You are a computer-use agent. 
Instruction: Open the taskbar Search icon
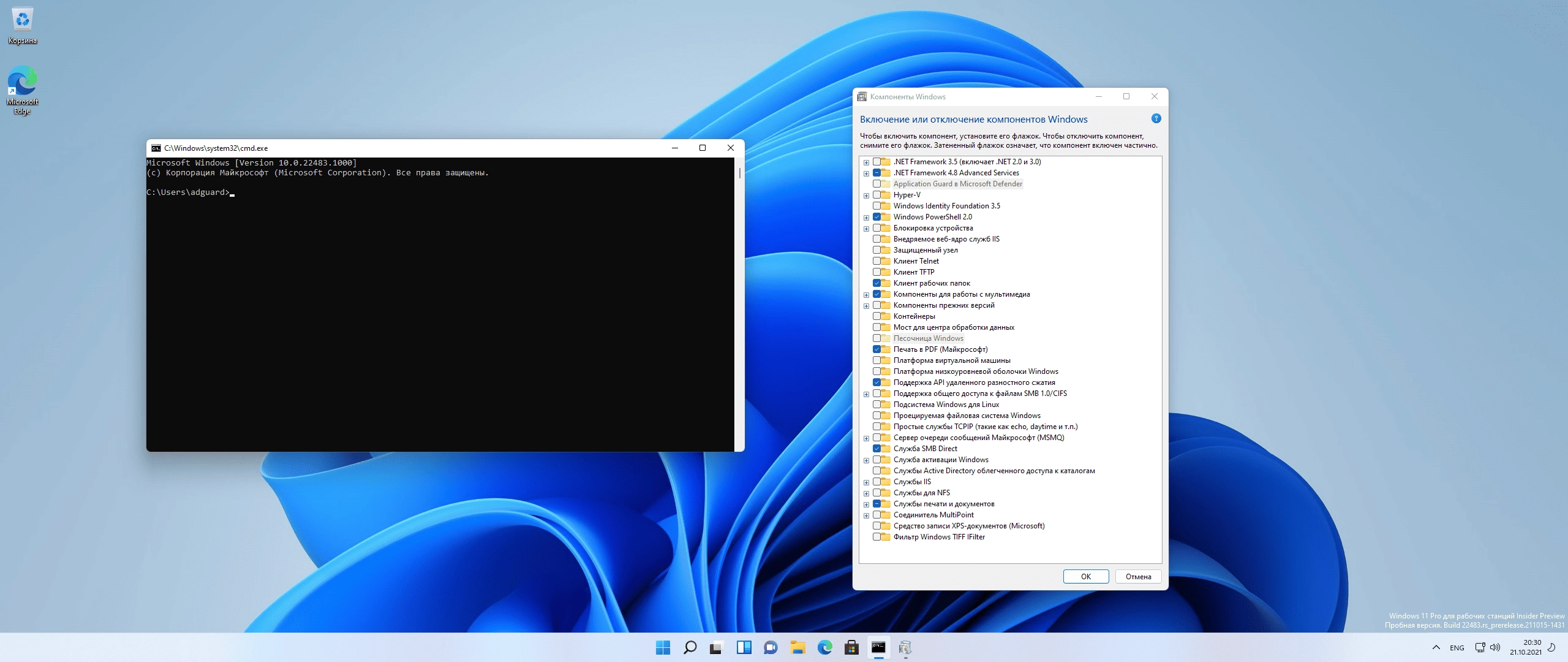pos(690,647)
